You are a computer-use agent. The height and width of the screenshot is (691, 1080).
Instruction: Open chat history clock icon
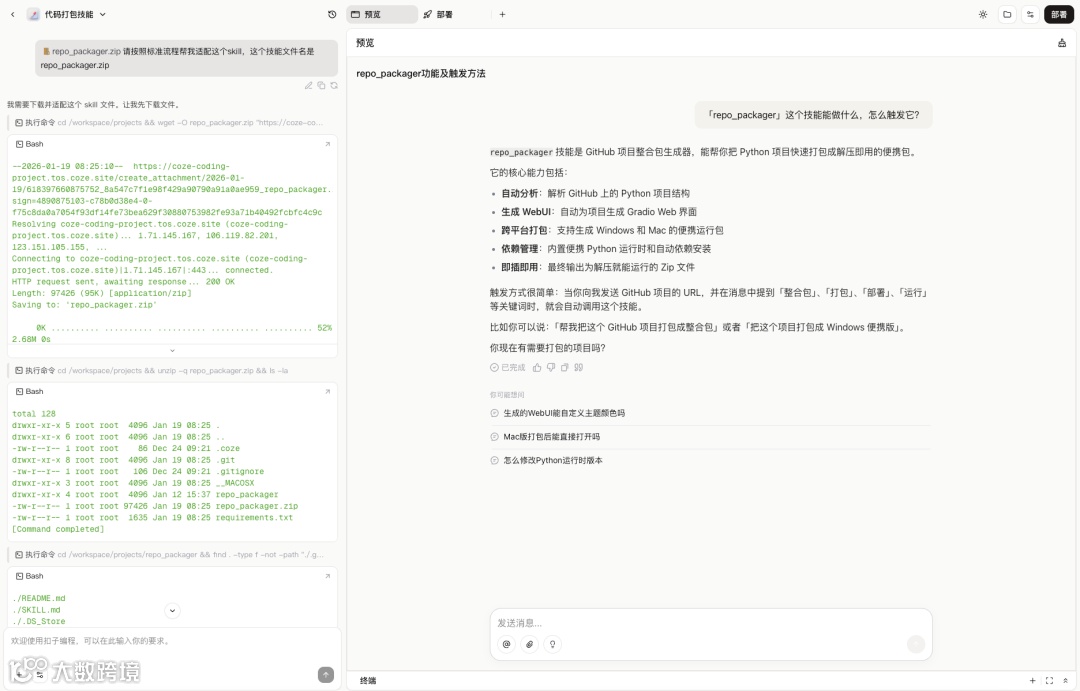coord(332,14)
